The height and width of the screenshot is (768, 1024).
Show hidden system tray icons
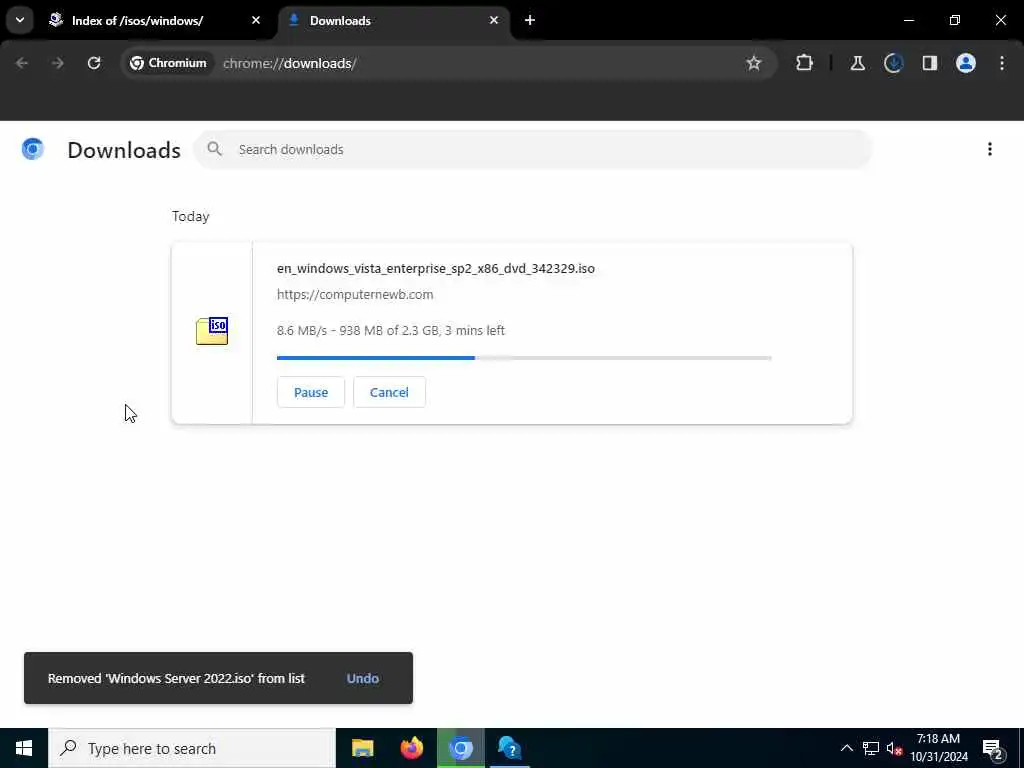pos(846,748)
